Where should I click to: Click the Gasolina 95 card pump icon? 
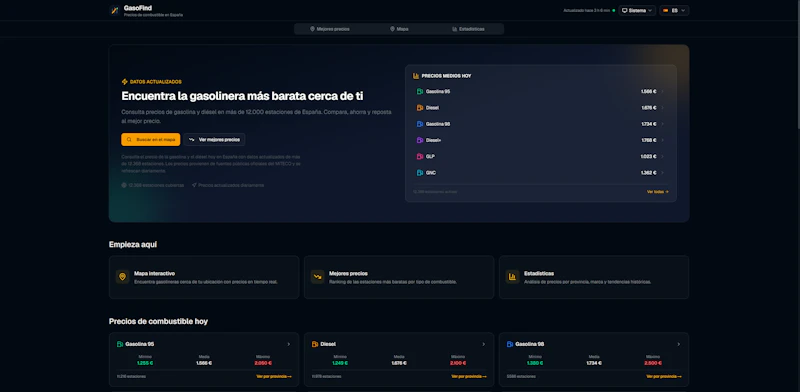120,344
